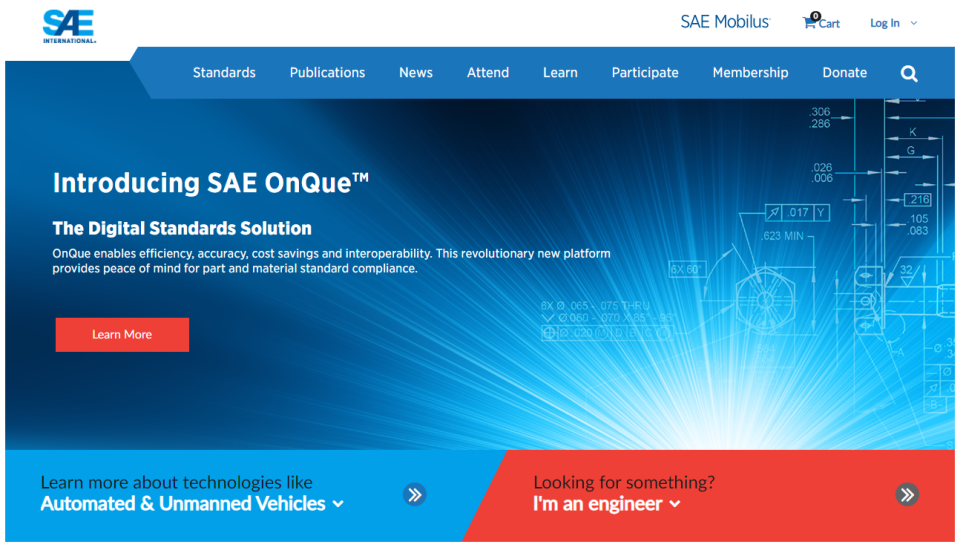Click double-arrow button in blue technologies banner
This screenshot has width=966, height=556.
coord(415,494)
